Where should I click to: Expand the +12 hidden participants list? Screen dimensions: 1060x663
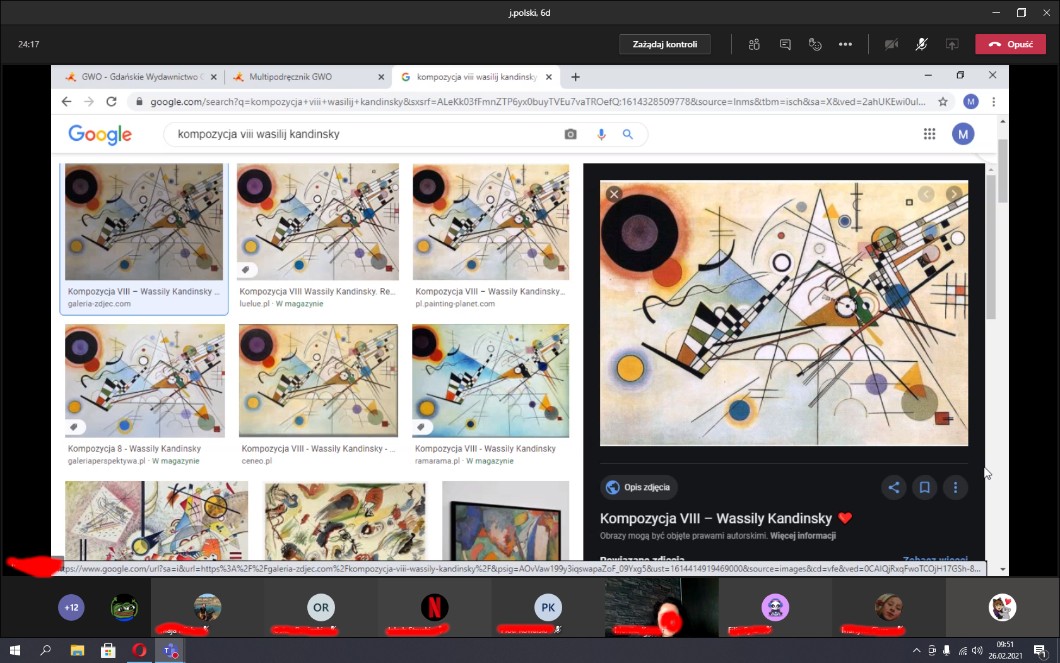[x=71, y=607]
